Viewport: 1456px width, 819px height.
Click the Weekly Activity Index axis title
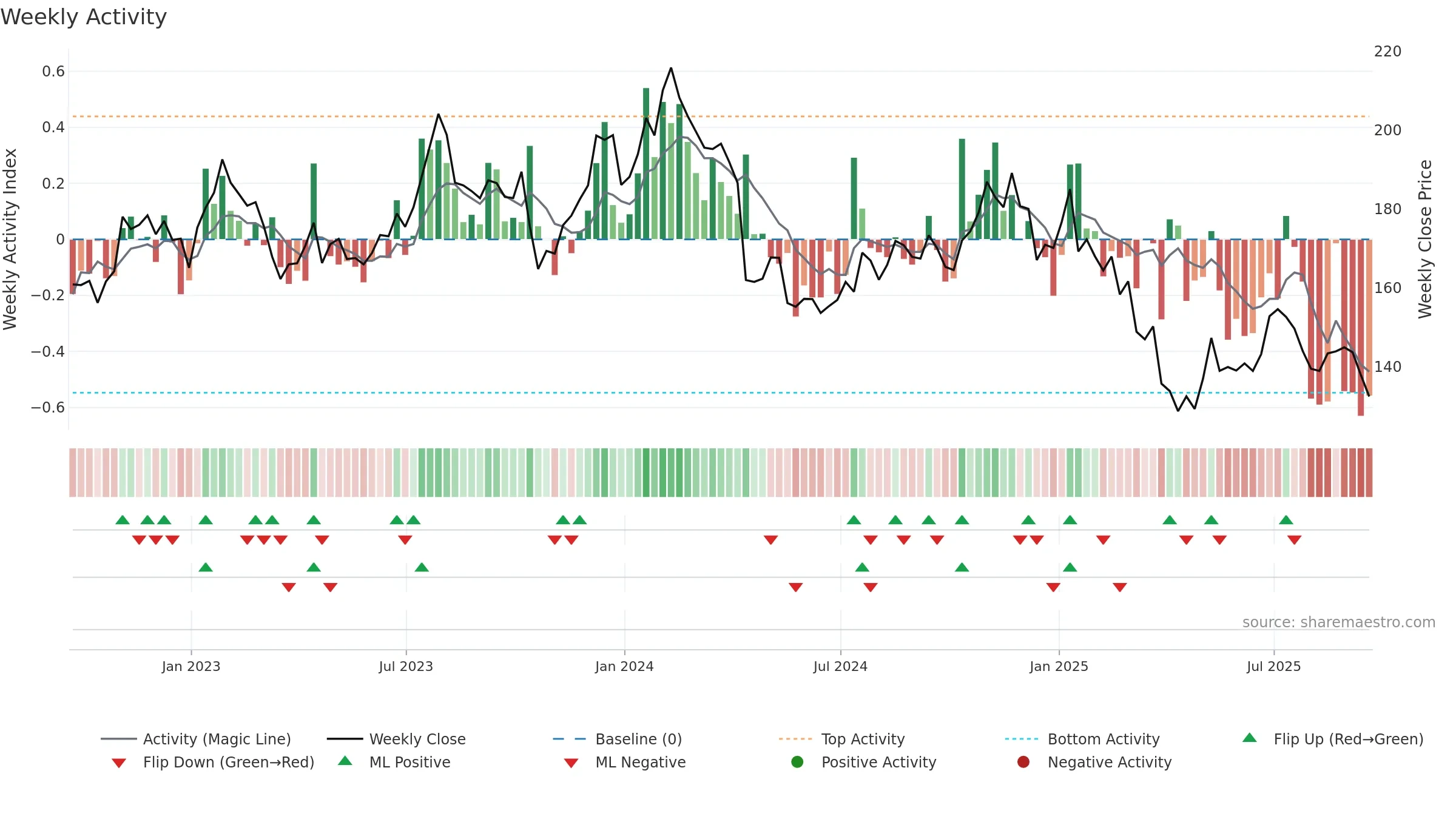click(x=10, y=239)
